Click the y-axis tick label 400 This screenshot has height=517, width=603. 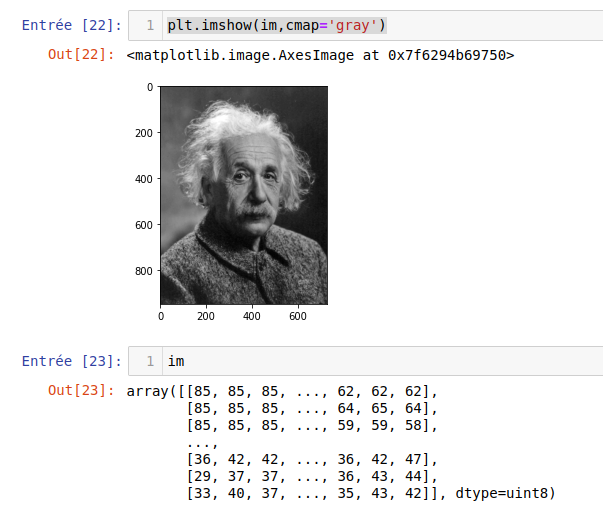(143, 179)
